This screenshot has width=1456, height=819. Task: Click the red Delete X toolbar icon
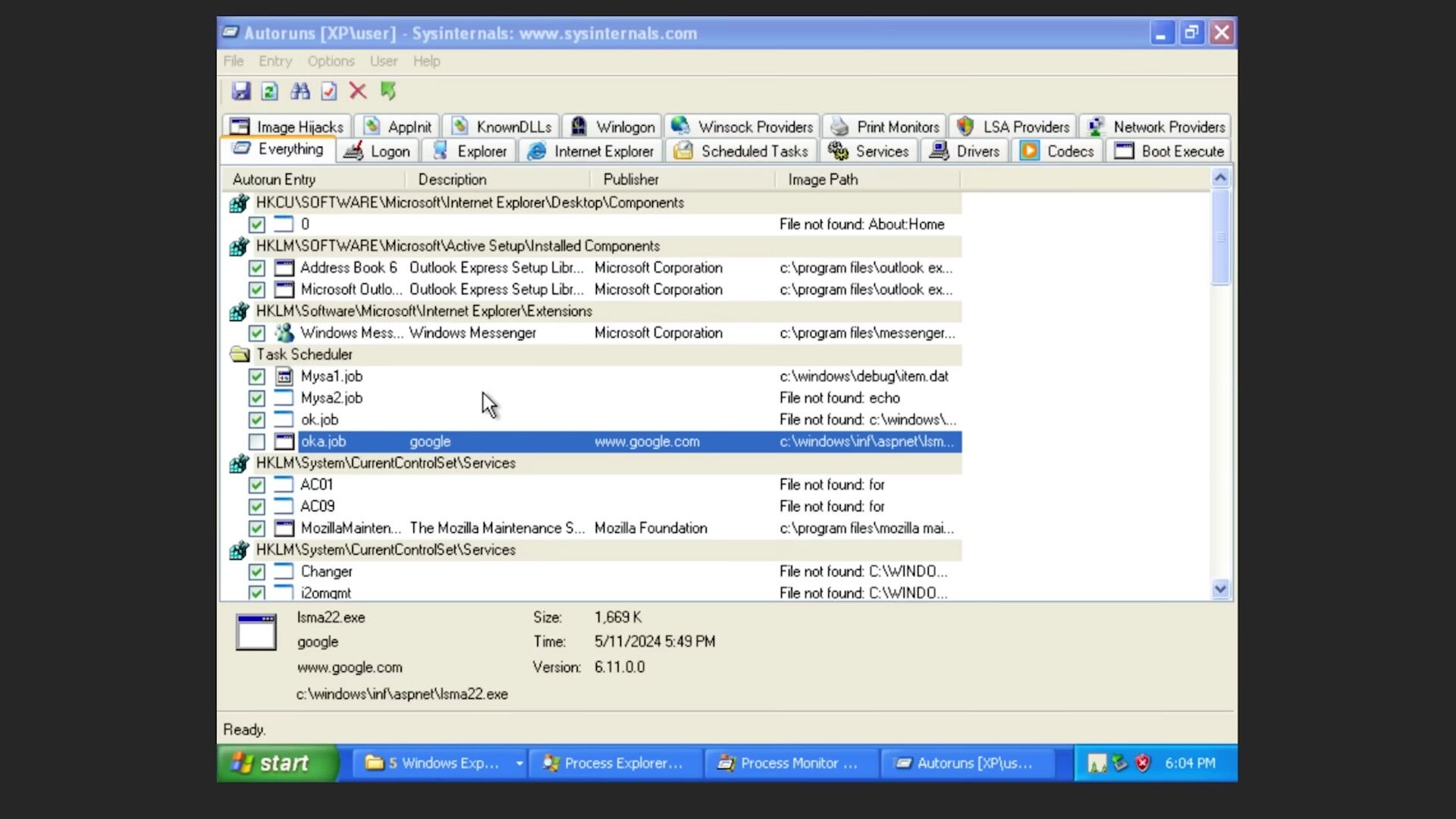pos(358,91)
